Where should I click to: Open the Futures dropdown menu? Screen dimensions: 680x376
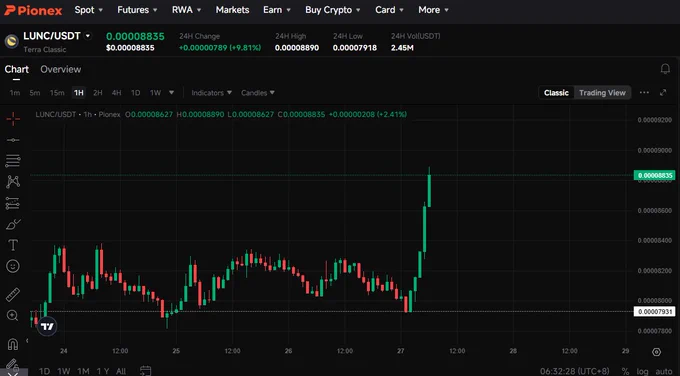(137, 10)
